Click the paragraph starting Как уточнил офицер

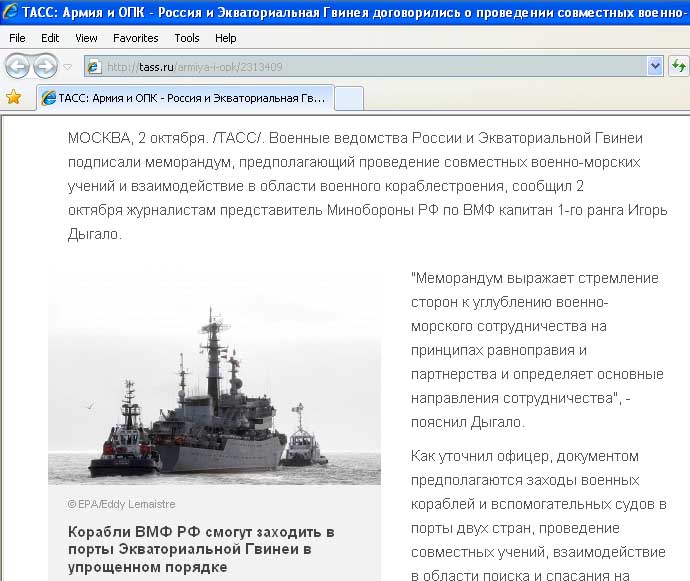539,515
